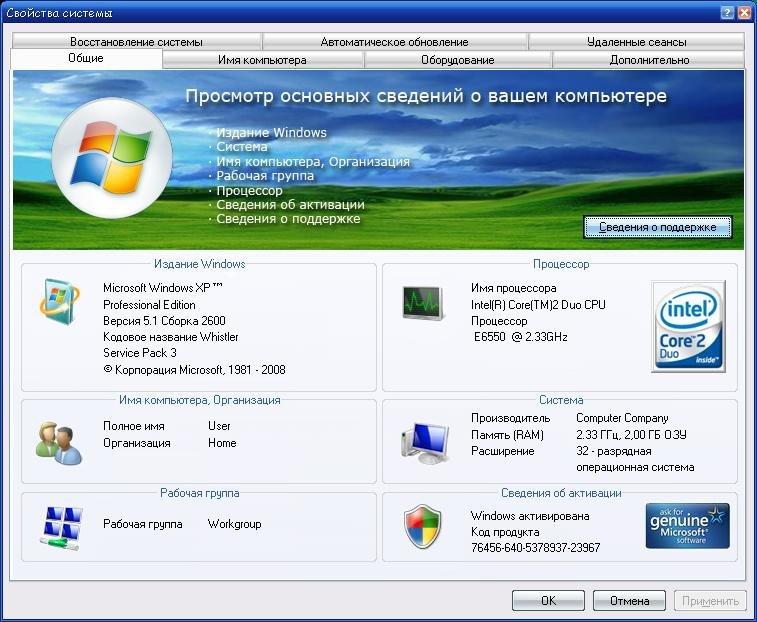Click Windows активирована status text
The image size is (757, 622).
530,516
